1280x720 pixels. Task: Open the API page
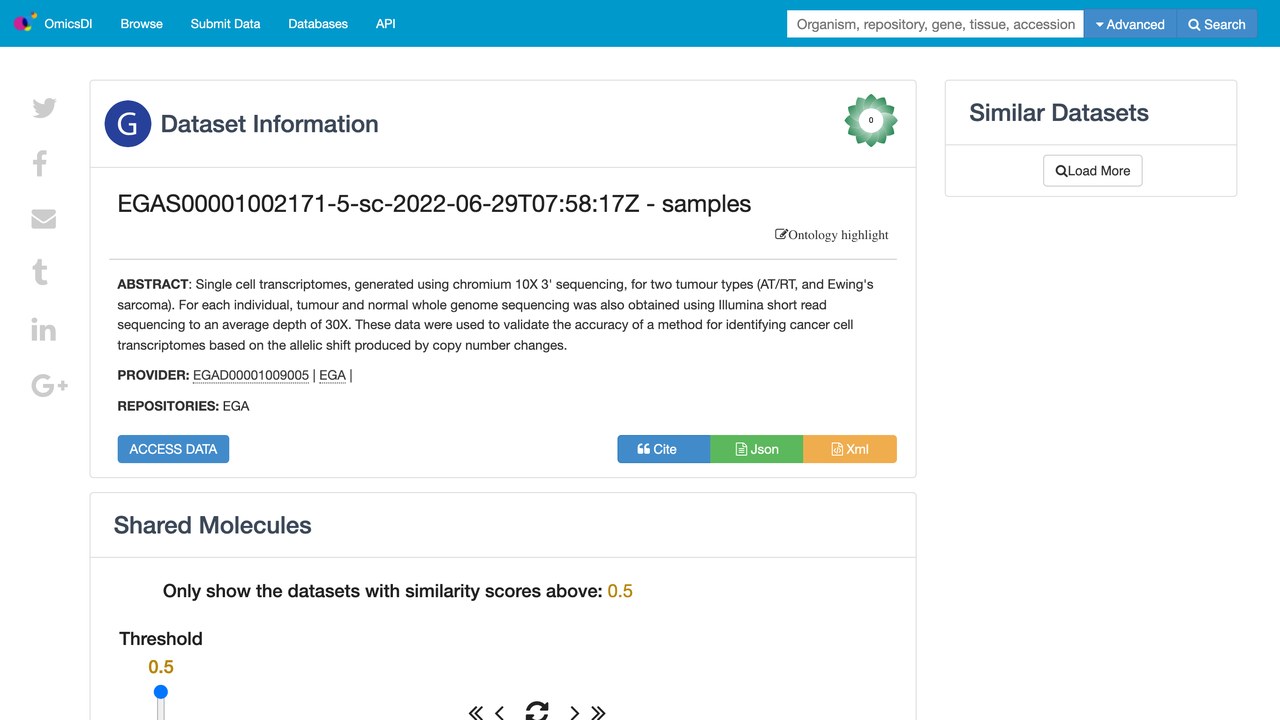point(386,24)
